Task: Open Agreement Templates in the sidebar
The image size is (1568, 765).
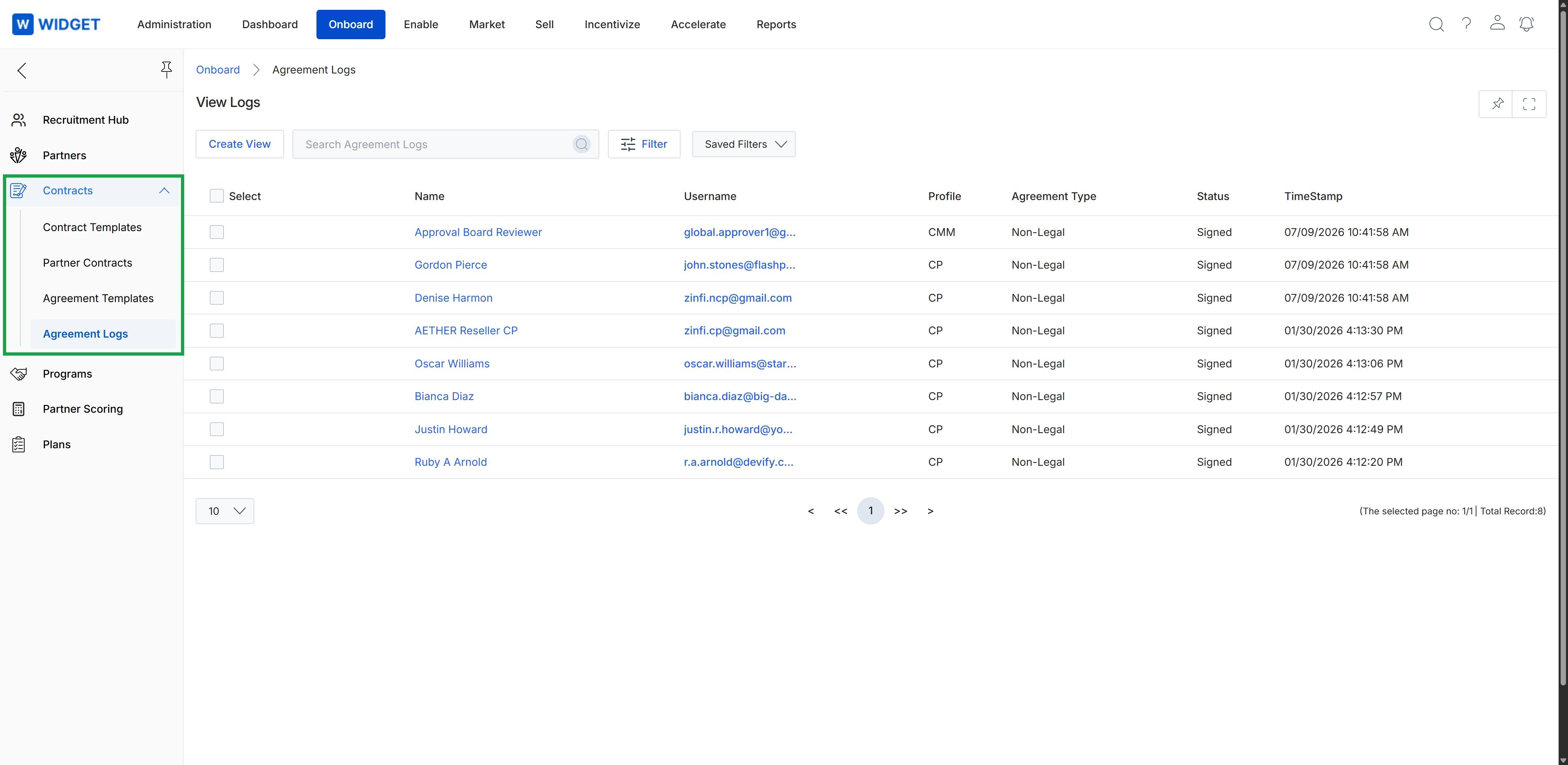Action: pyautogui.click(x=98, y=298)
